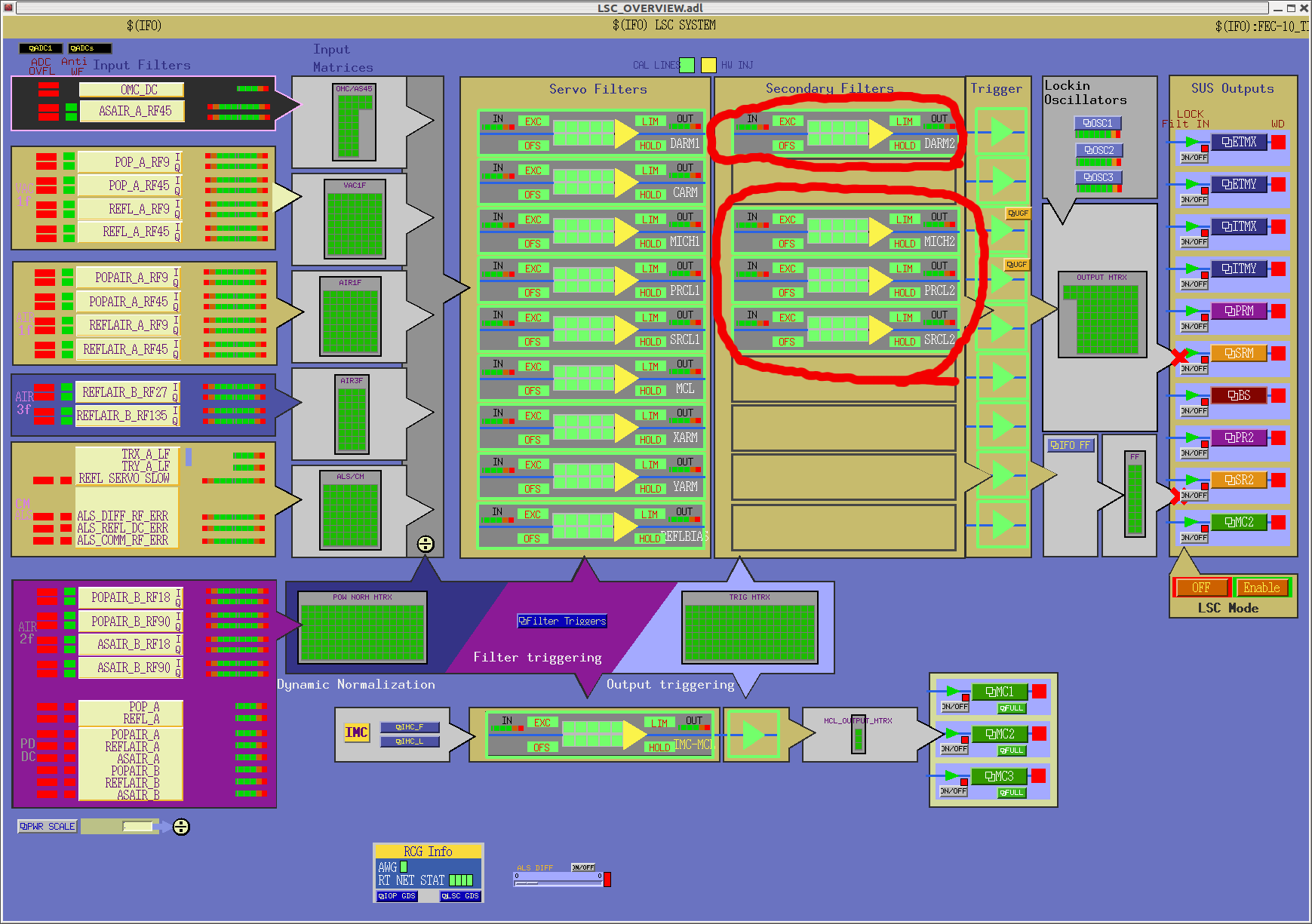Open the ADCs related display
Image resolution: width=1312 pixels, height=924 pixels.
pyautogui.click(x=90, y=48)
